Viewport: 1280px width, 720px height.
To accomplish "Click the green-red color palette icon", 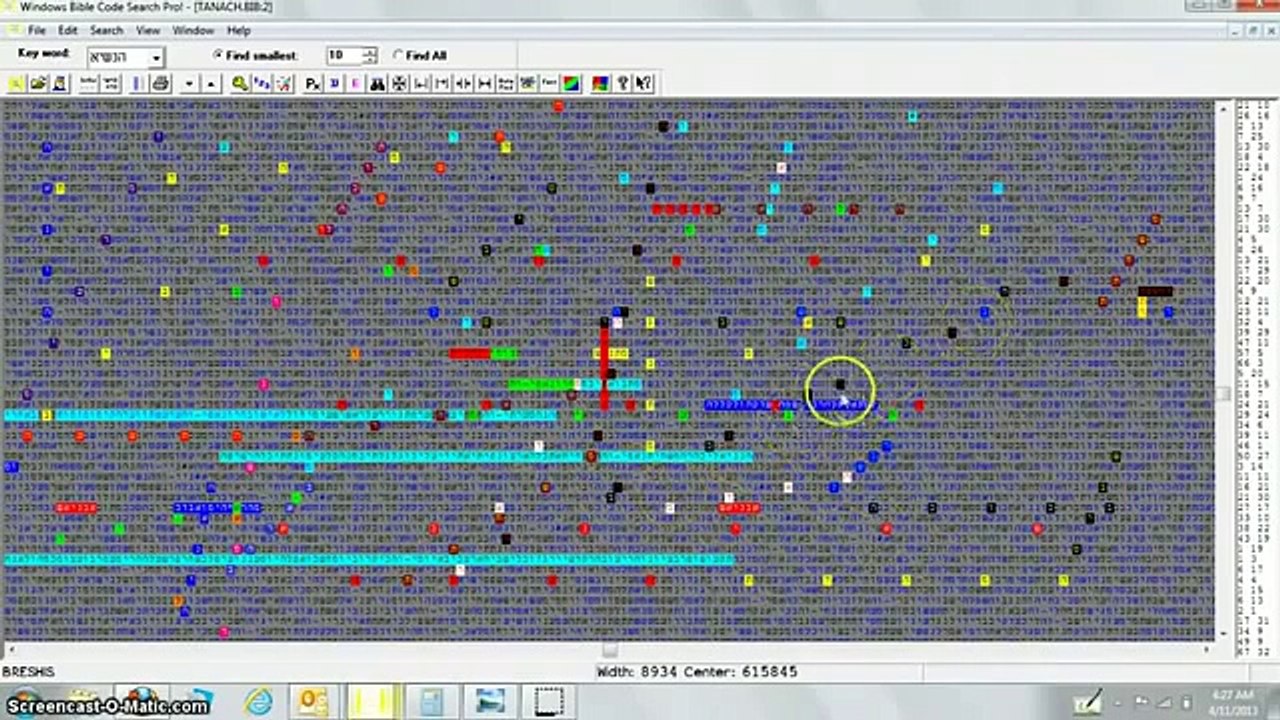I will 571,84.
